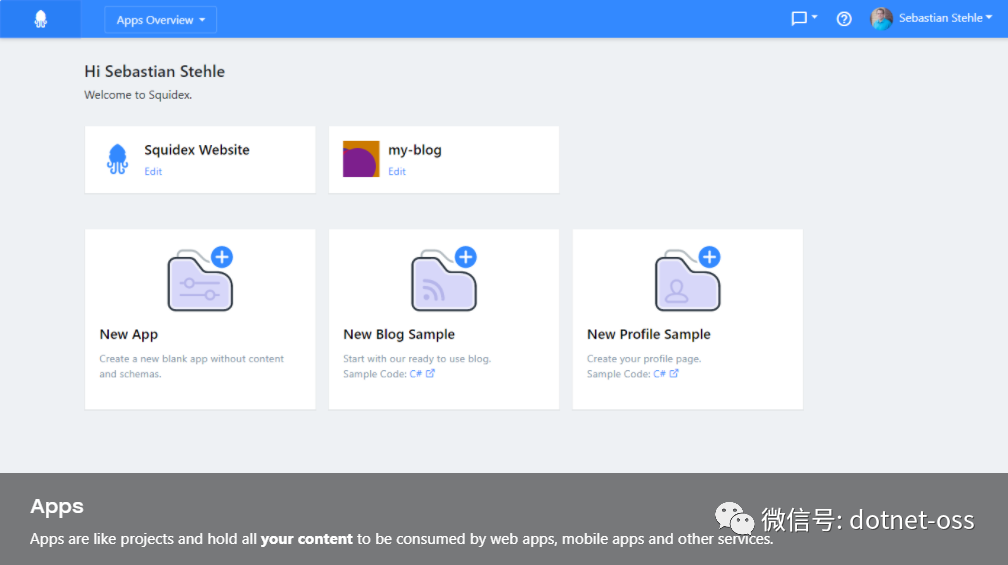Screen dimensions: 1008x565
Task: Open the comments notification icon
Action: 804,19
